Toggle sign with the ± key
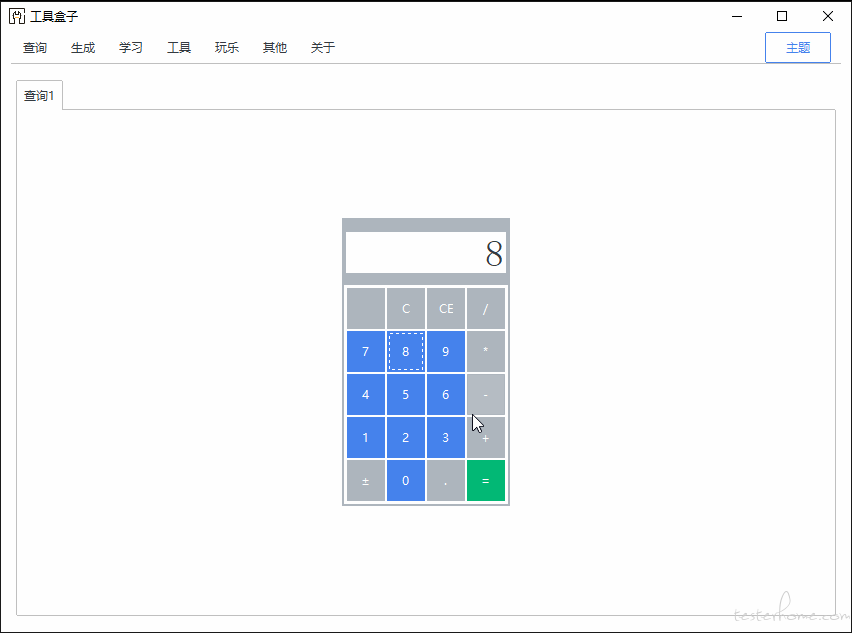 pos(366,480)
